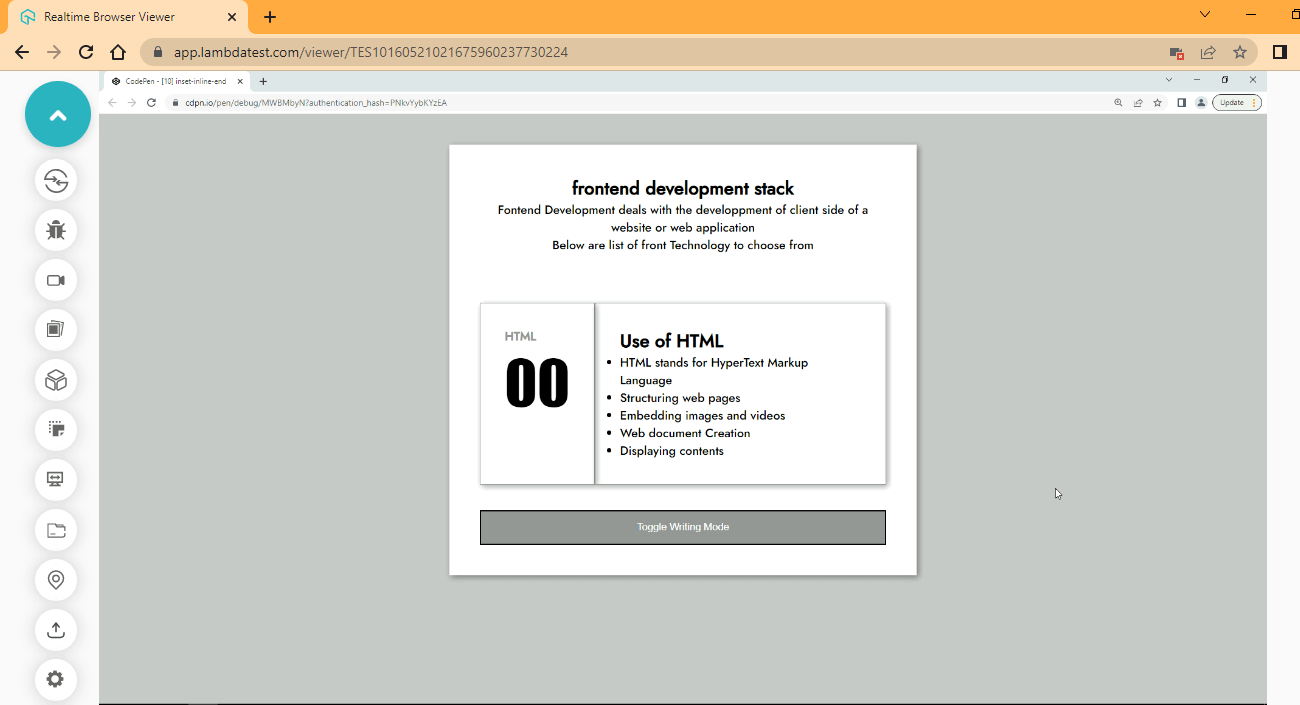
Task: Click the inner browser share icon
Action: pyautogui.click(x=1138, y=102)
